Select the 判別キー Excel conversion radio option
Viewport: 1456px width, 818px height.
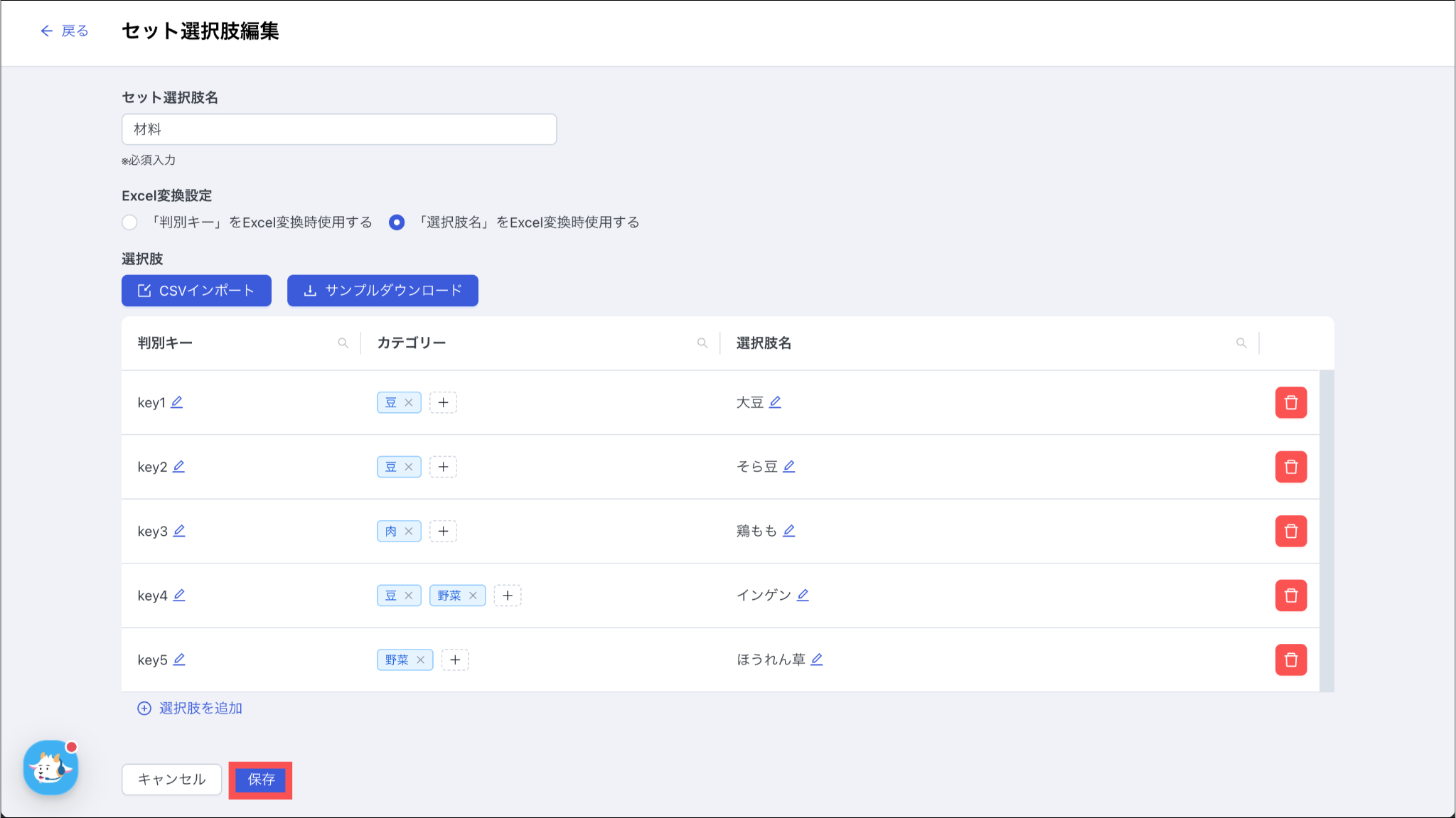129,222
